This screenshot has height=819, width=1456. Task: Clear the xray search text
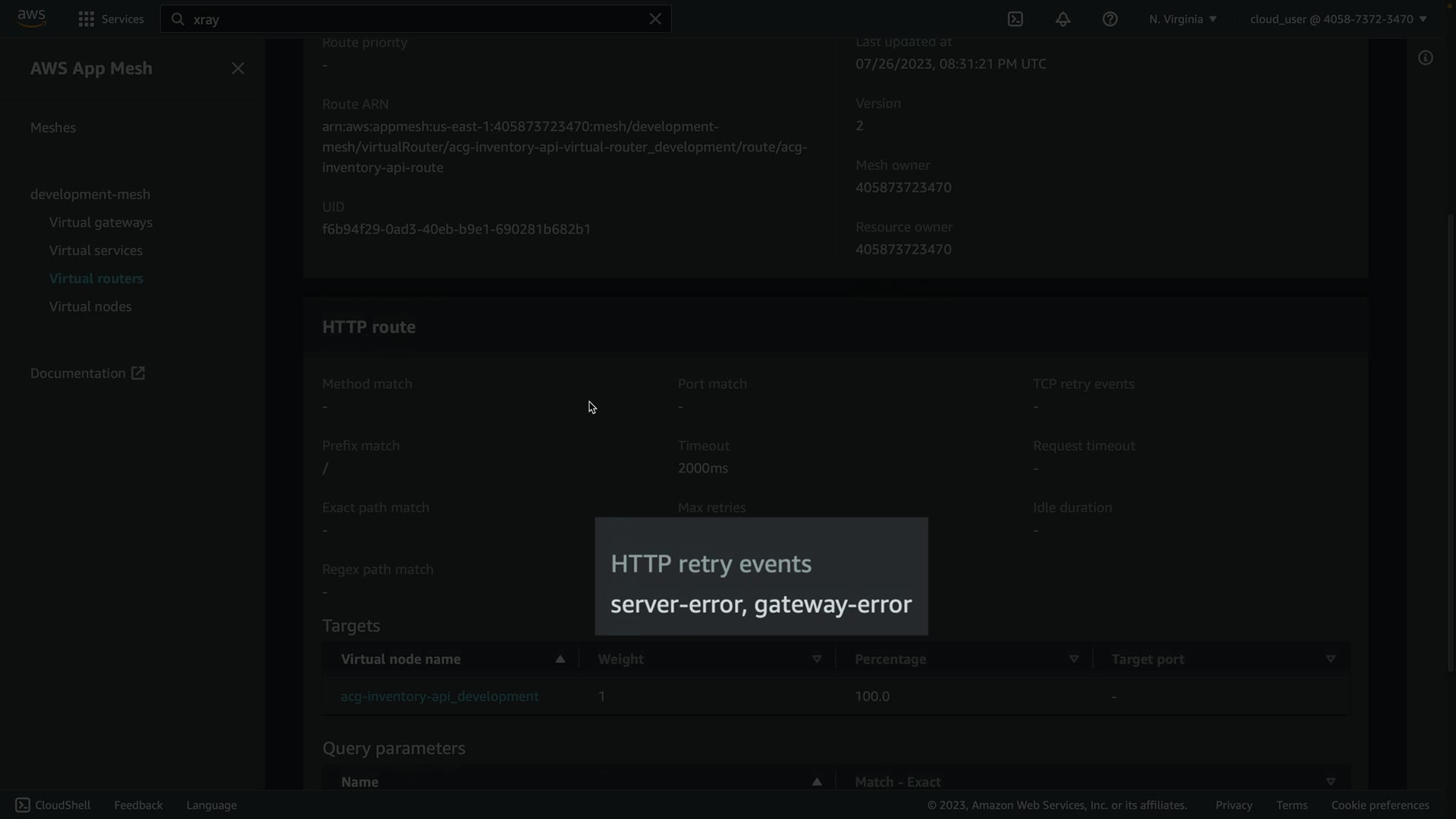point(655,19)
